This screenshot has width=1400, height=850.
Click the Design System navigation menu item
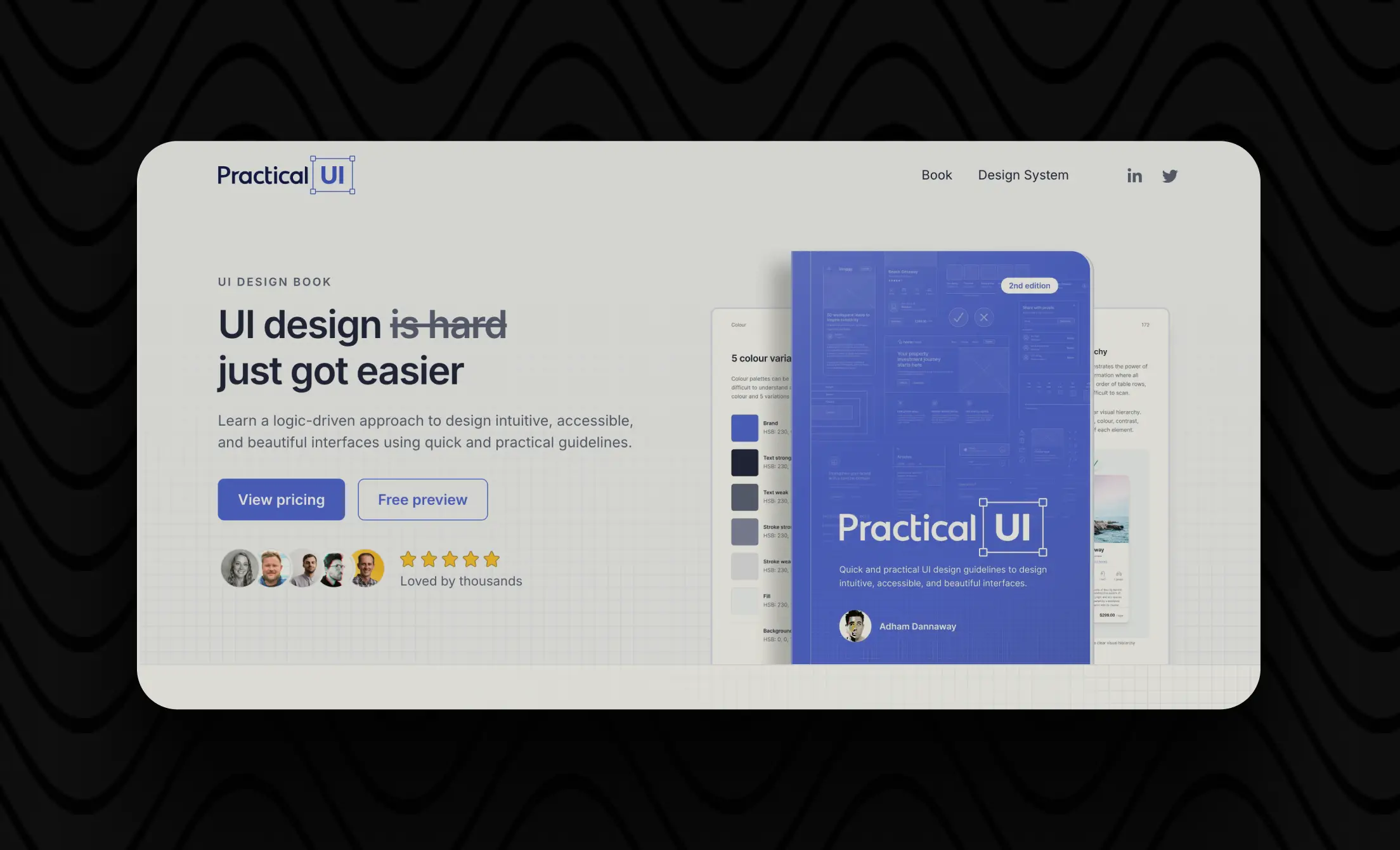tap(1023, 175)
